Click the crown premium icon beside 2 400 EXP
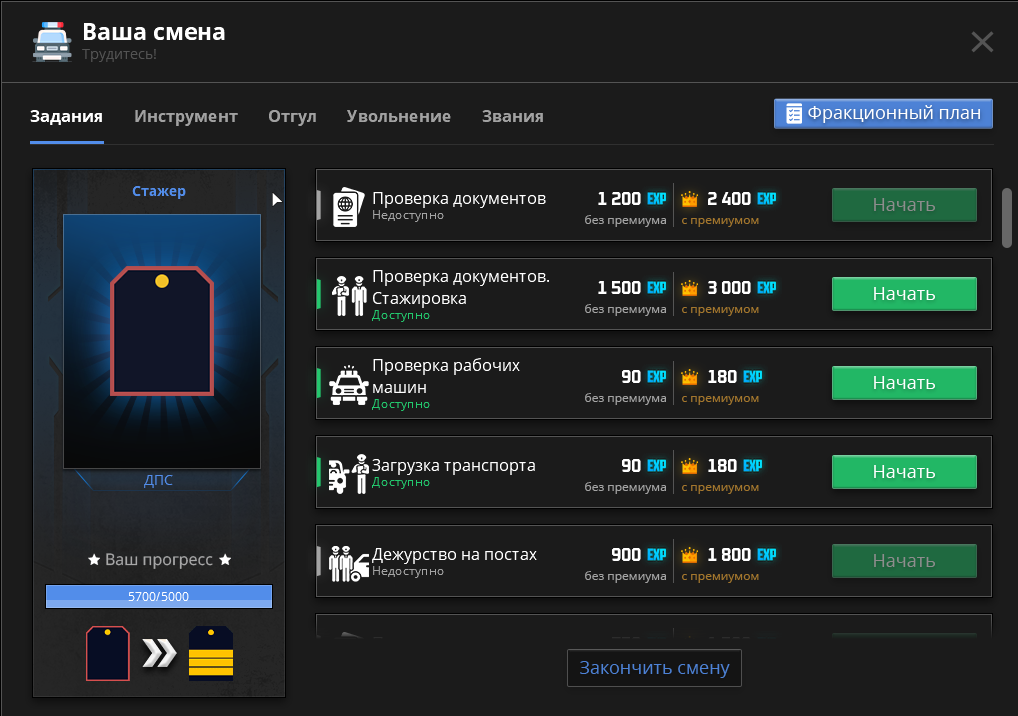This screenshot has width=1018, height=716. (689, 199)
